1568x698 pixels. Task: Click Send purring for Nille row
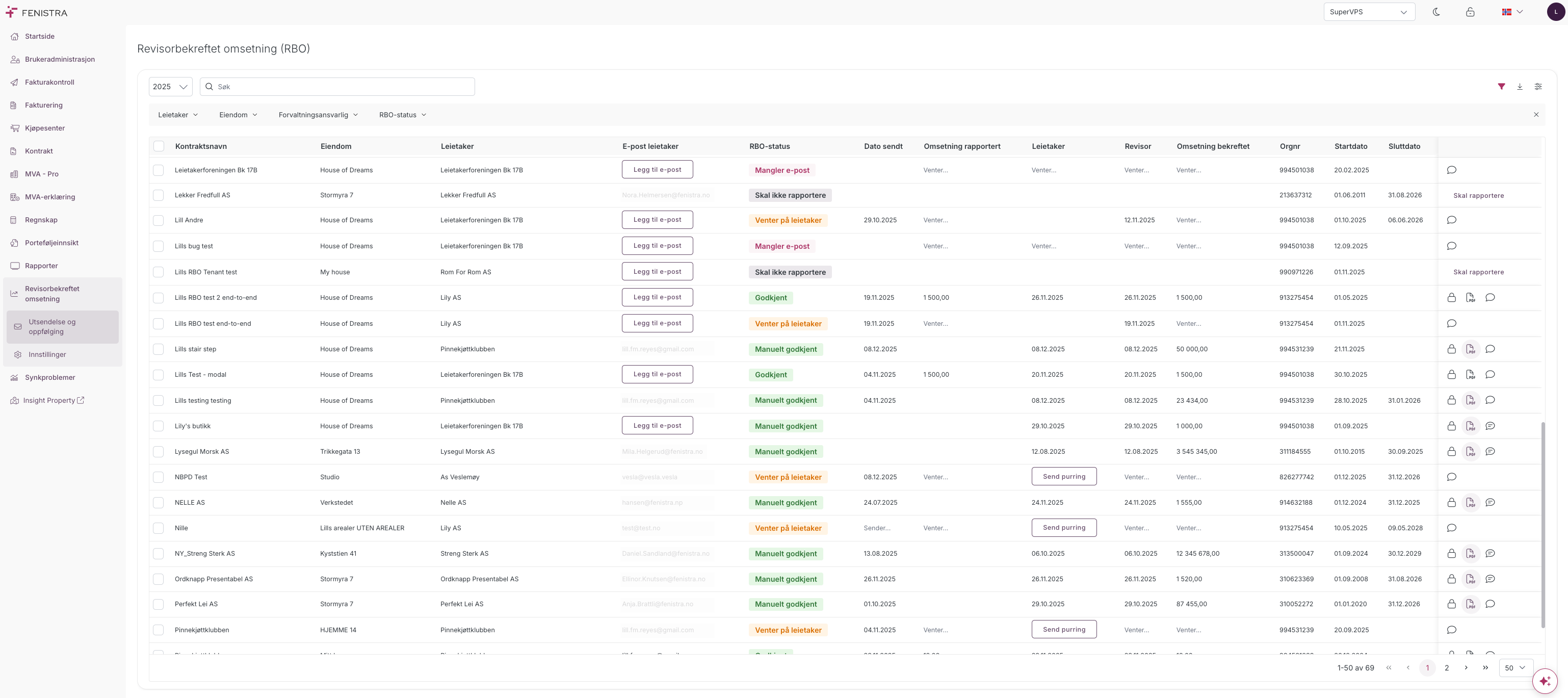(1063, 528)
